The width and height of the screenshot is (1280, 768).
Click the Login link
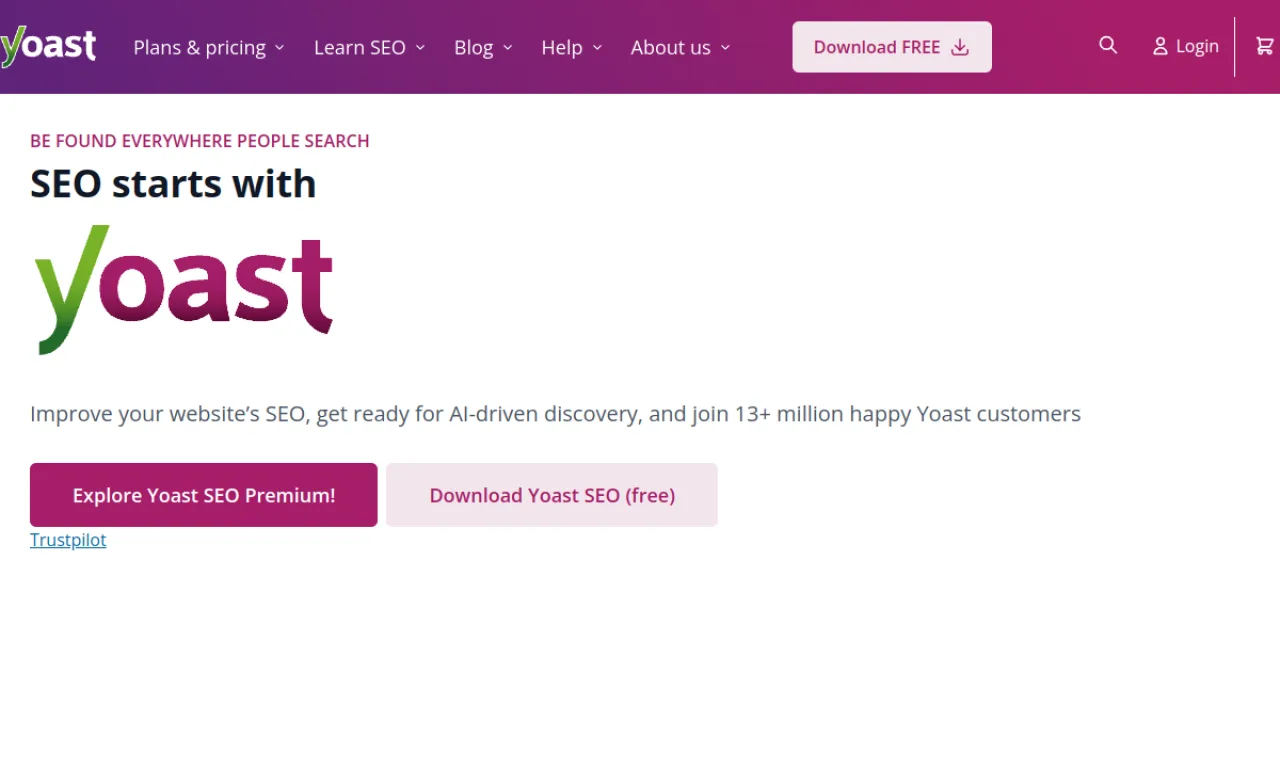(1186, 46)
